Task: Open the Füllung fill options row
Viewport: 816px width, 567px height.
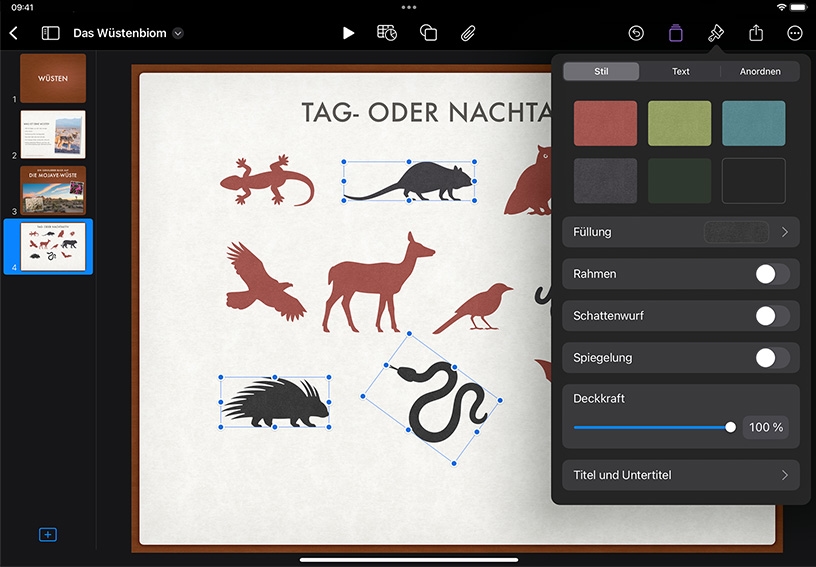Action: [681, 232]
